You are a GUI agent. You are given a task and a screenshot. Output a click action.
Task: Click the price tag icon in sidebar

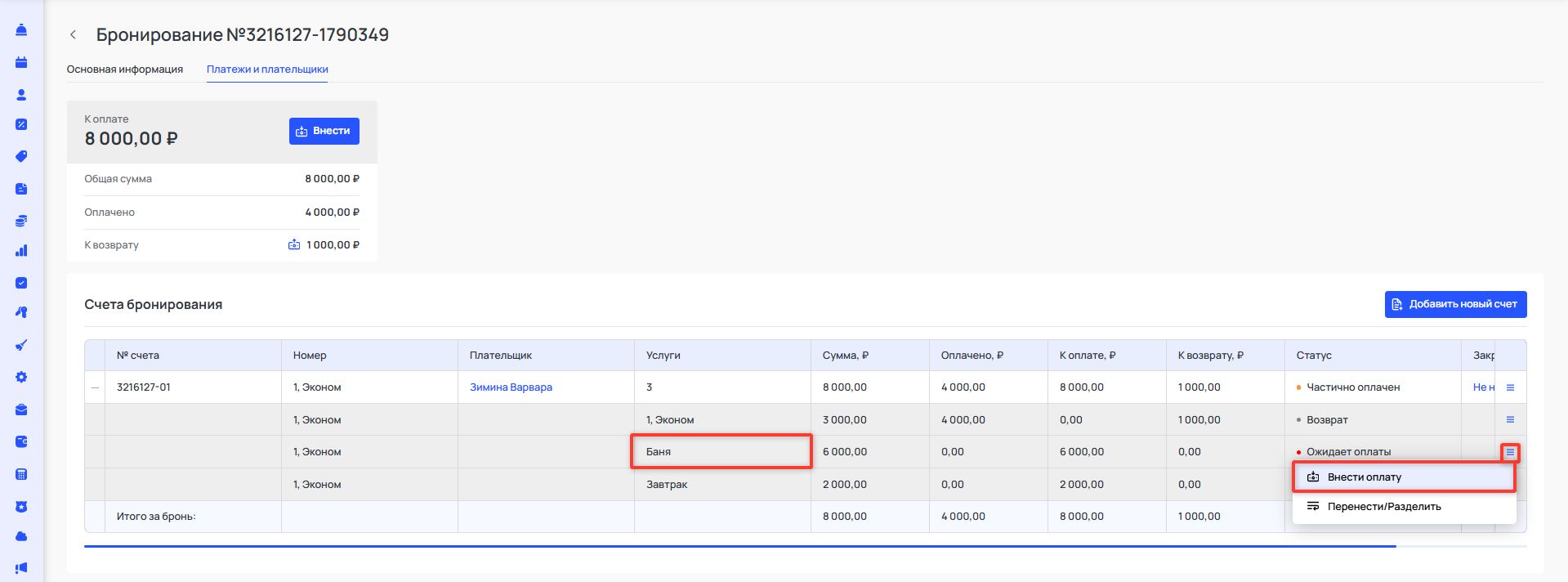21,156
